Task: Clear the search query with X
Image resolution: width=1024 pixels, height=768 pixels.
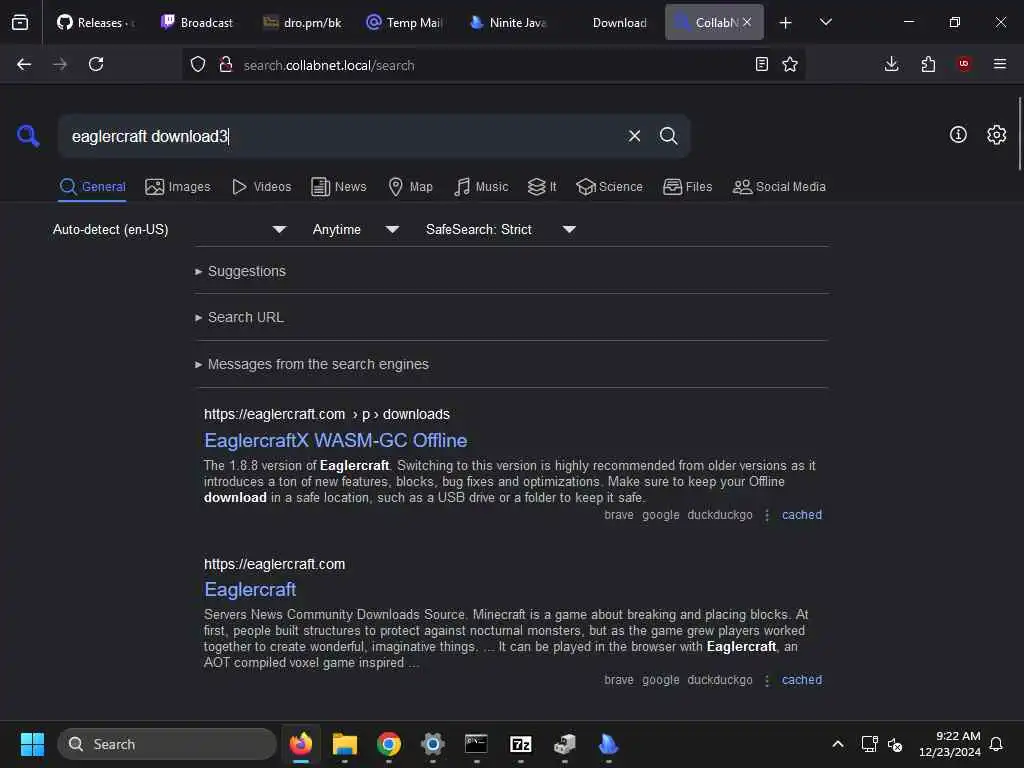Action: [634, 136]
